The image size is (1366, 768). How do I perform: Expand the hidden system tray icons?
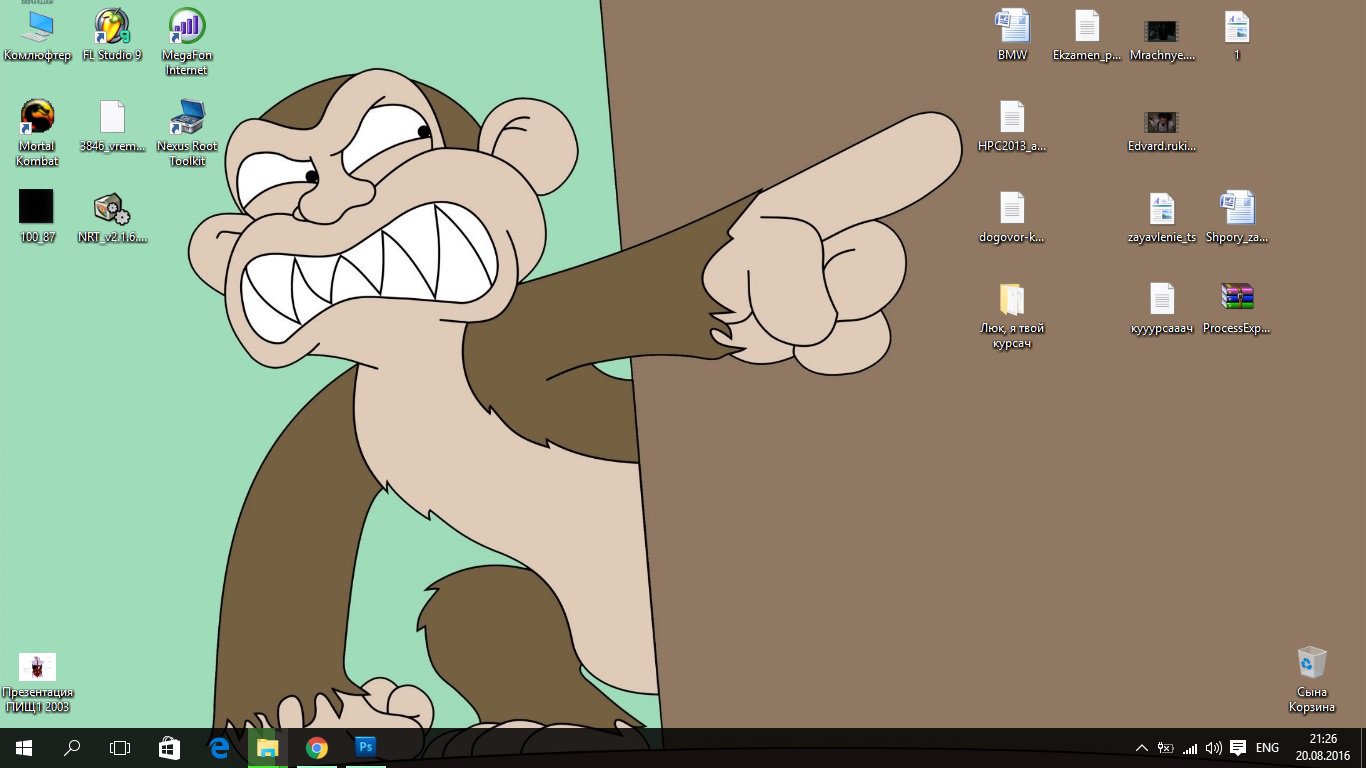1141,748
